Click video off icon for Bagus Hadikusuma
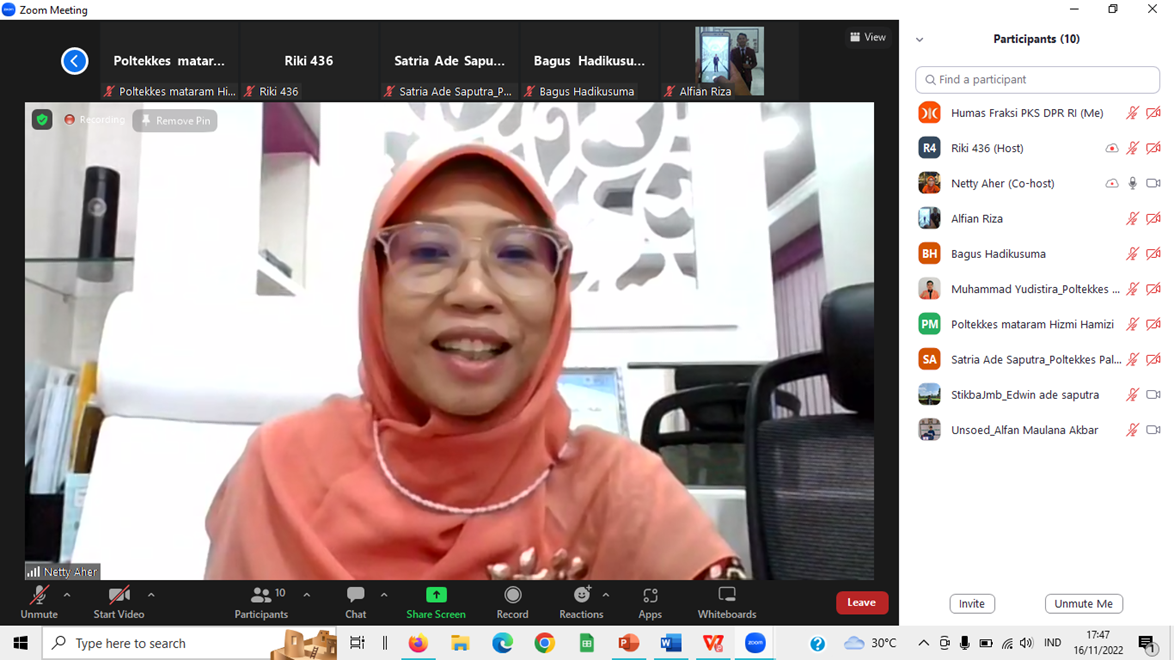 (x=1153, y=254)
